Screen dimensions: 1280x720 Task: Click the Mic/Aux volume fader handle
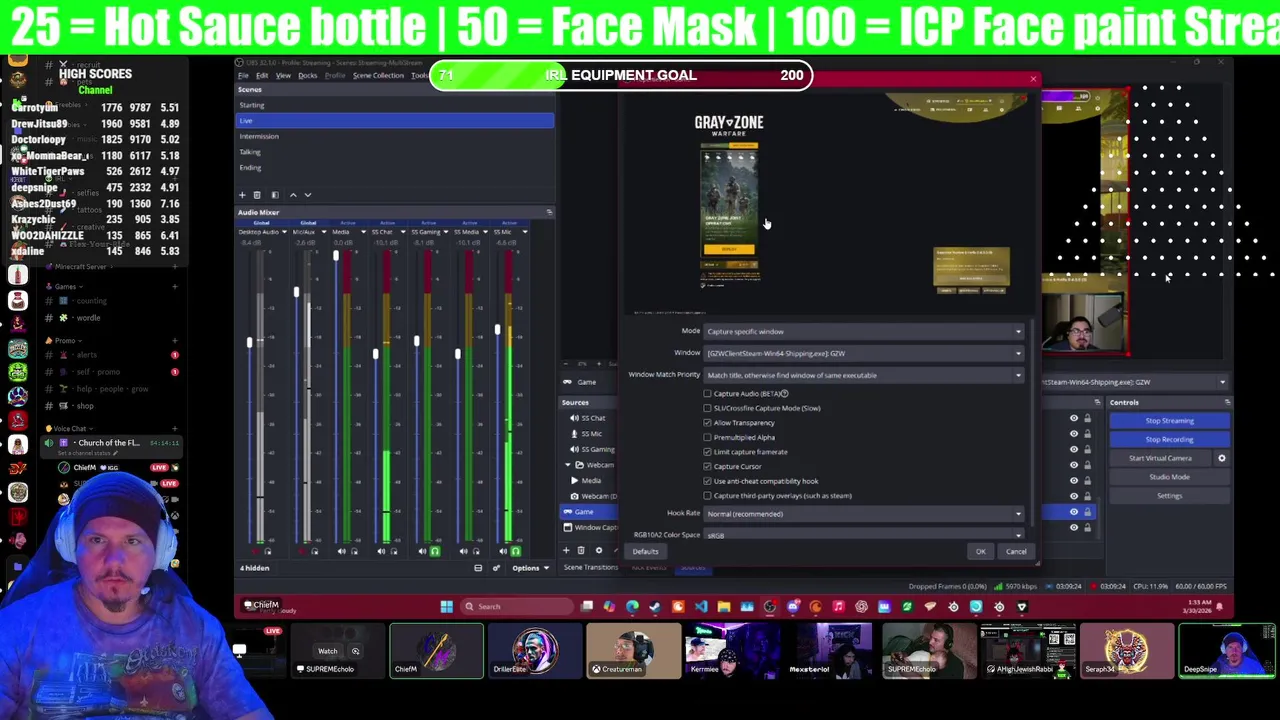295,292
